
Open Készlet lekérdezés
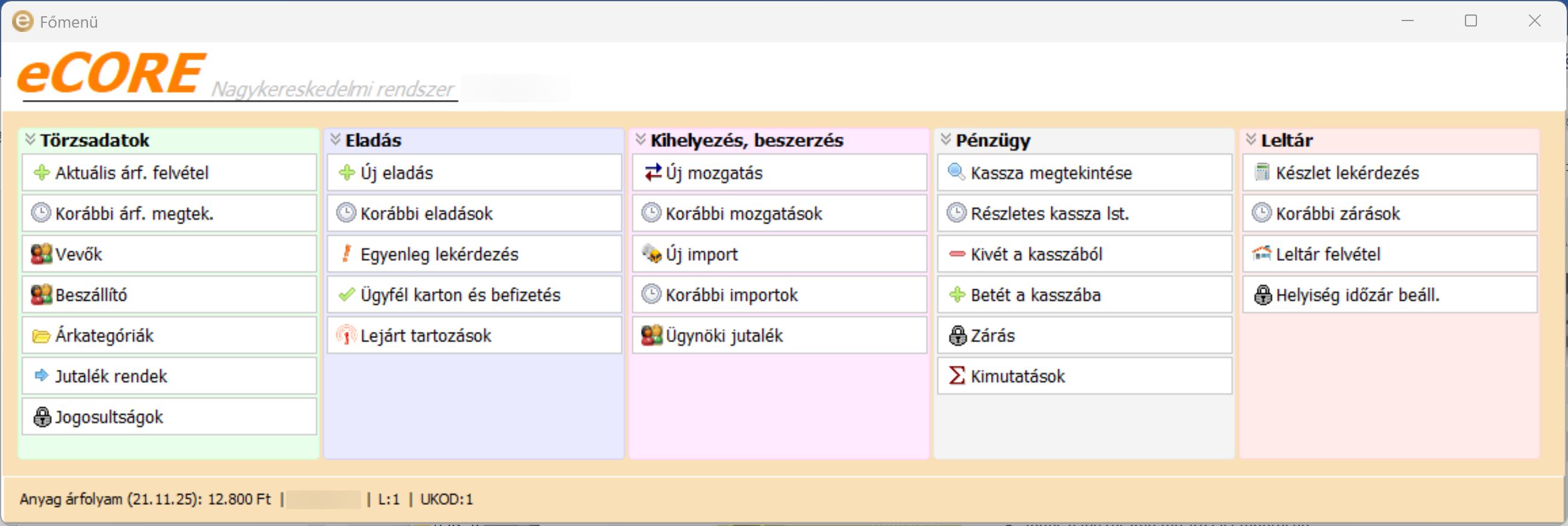pos(1390,173)
